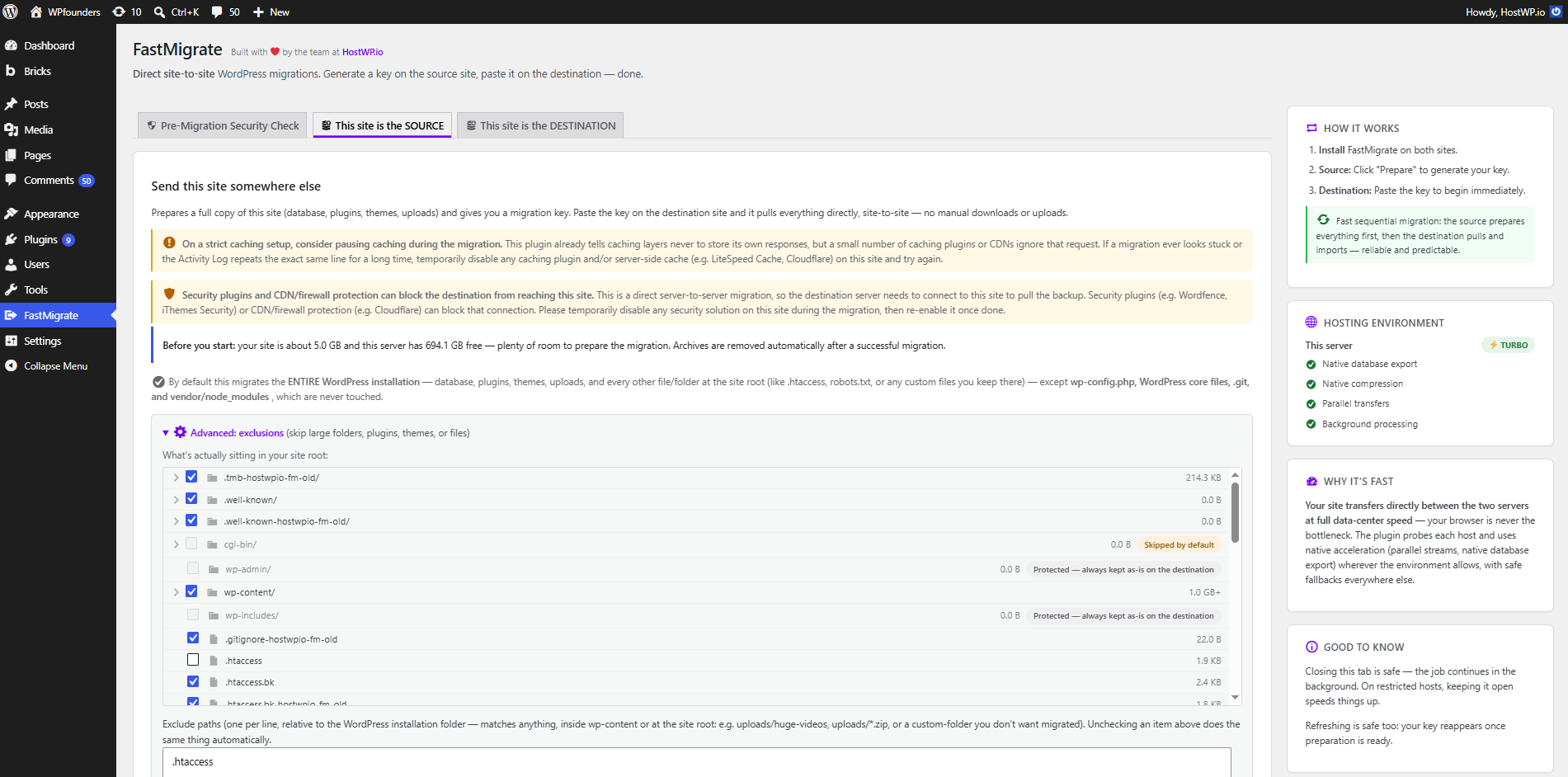Image resolution: width=1568 pixels, height=777 pixels.
Task: Uncheck the wp-content/ folder
Action: click(x=191, y=591)
